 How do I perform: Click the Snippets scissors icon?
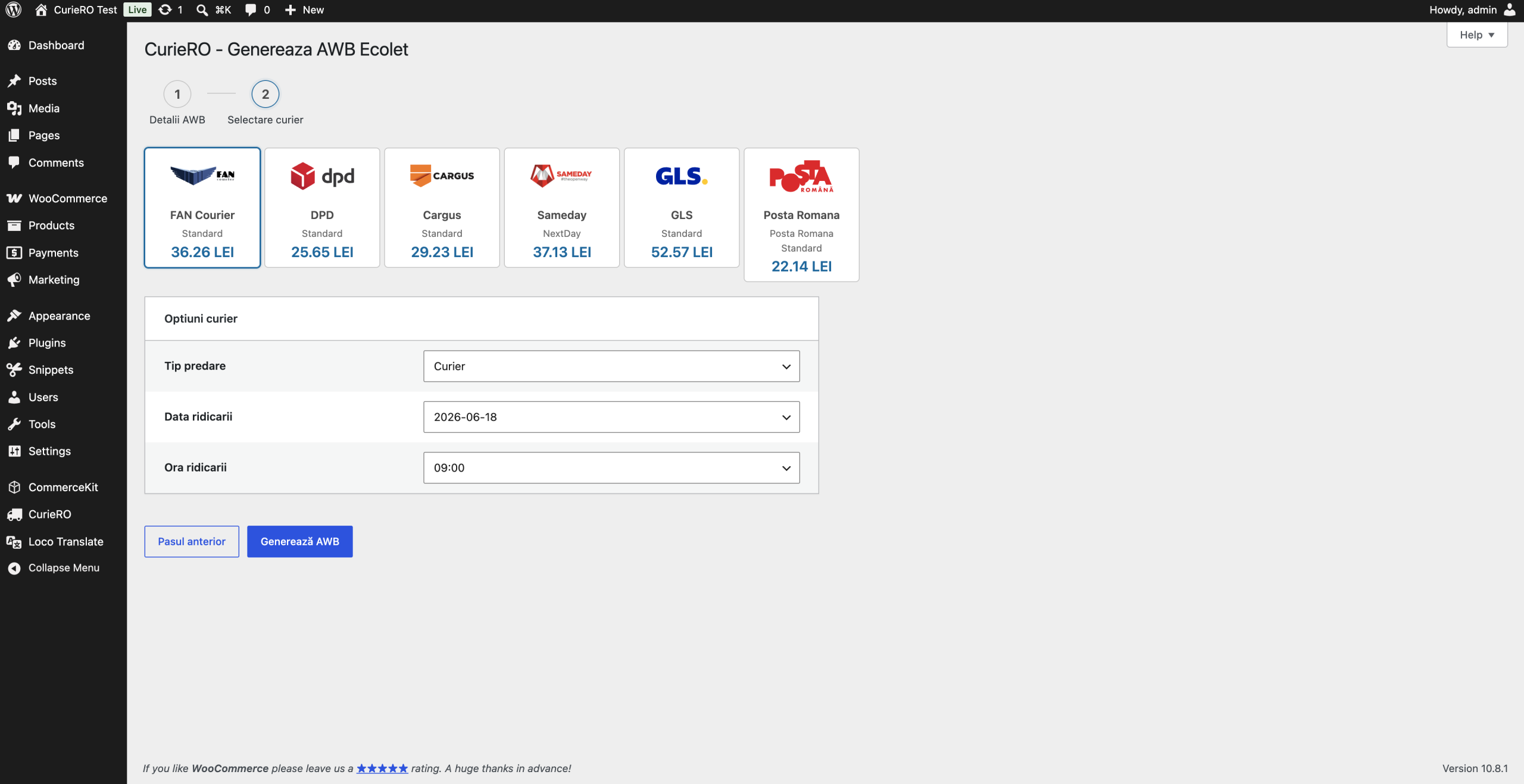coord(14,370)
